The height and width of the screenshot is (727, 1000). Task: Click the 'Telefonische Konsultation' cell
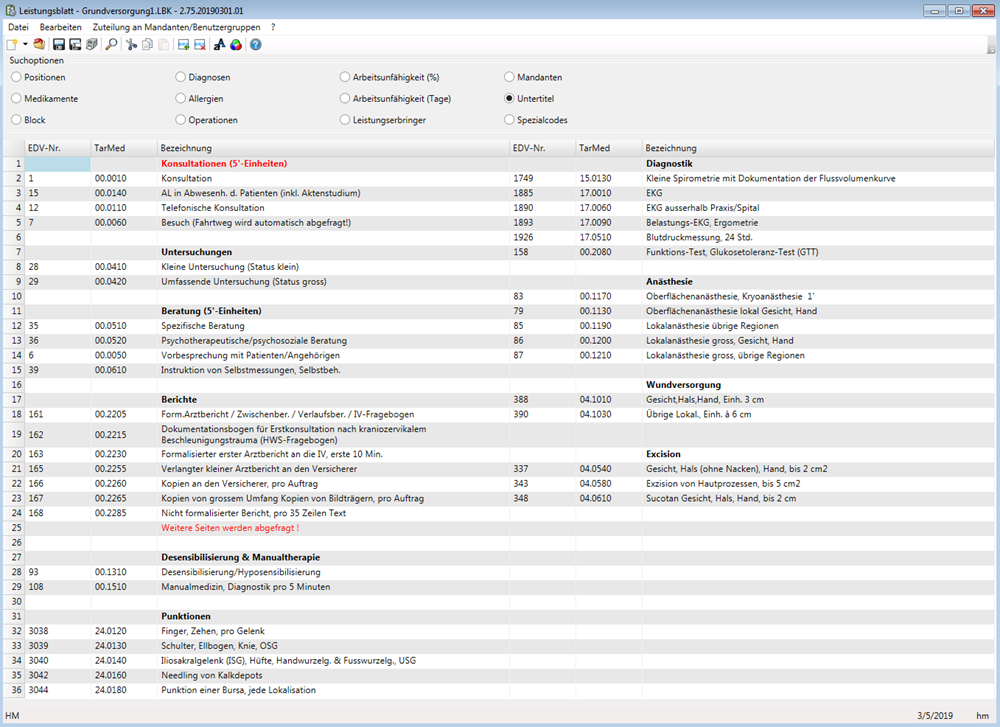[333, 208]
